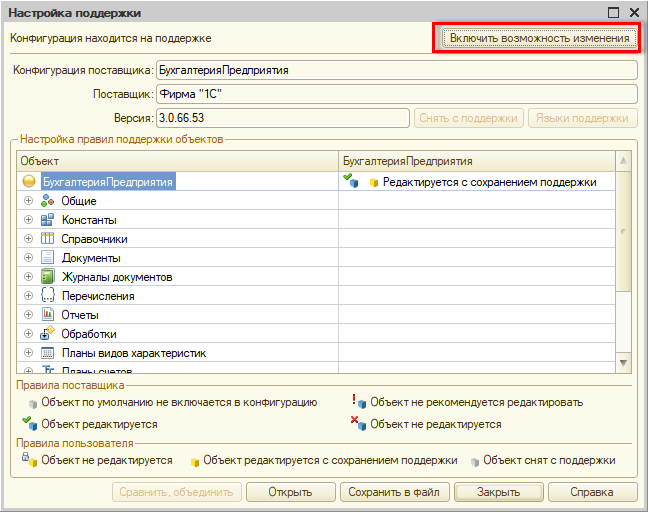This screenshot has height=512, width=648.
Task: Expand the Общие tree branch
Action: [28, 201]
